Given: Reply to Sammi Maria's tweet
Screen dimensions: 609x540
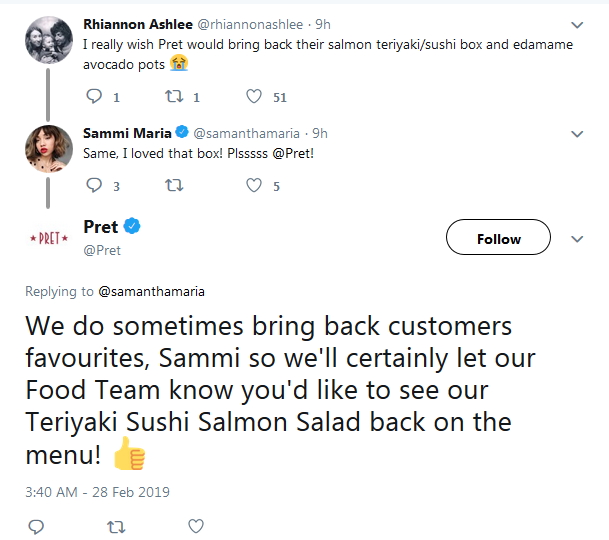Looking at the screenshot, I should [x=96, y=185].
